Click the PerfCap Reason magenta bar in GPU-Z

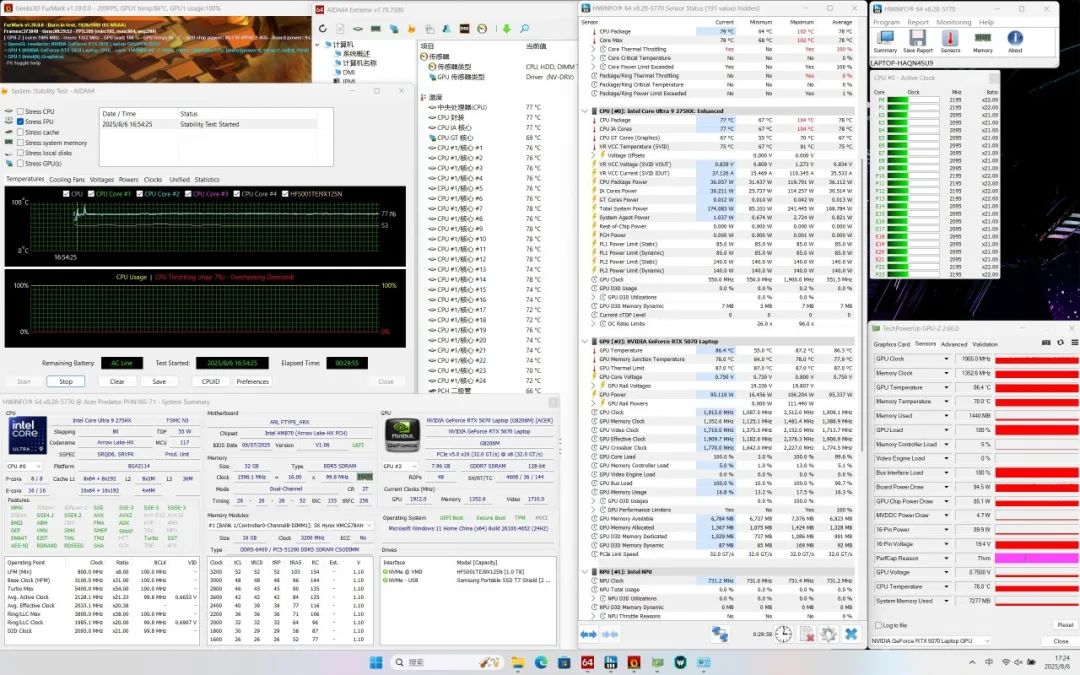pos(1037,559)
